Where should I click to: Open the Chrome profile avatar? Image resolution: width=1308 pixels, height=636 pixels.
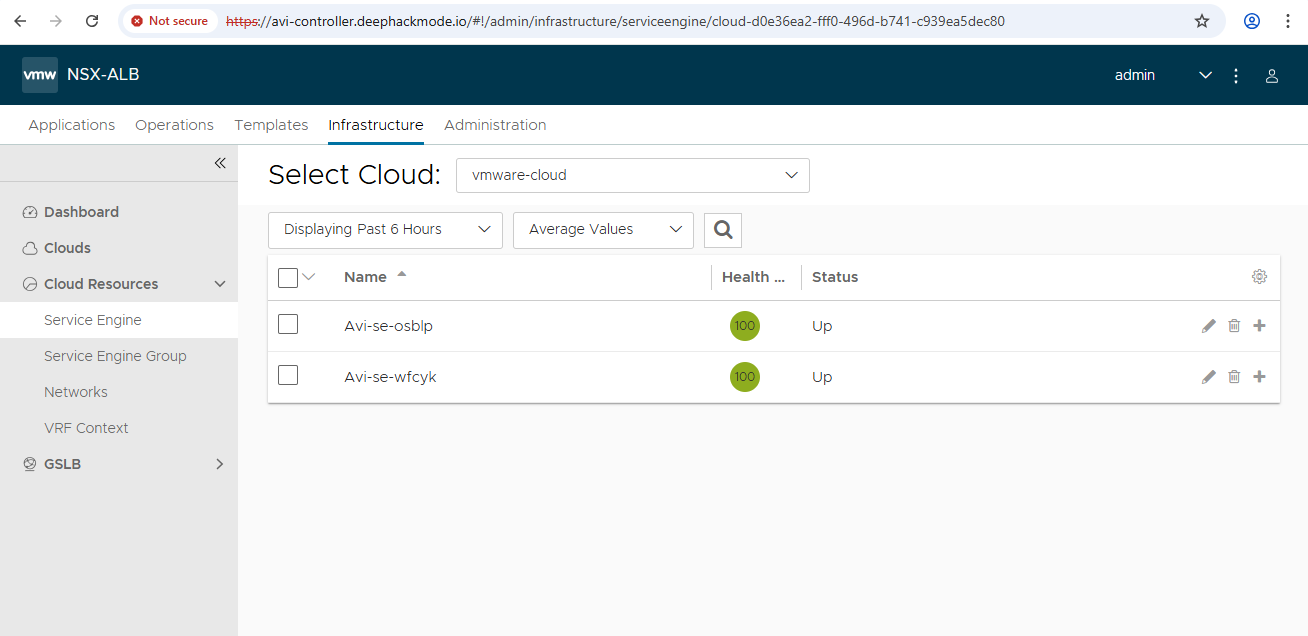[x=1252, y=21]
